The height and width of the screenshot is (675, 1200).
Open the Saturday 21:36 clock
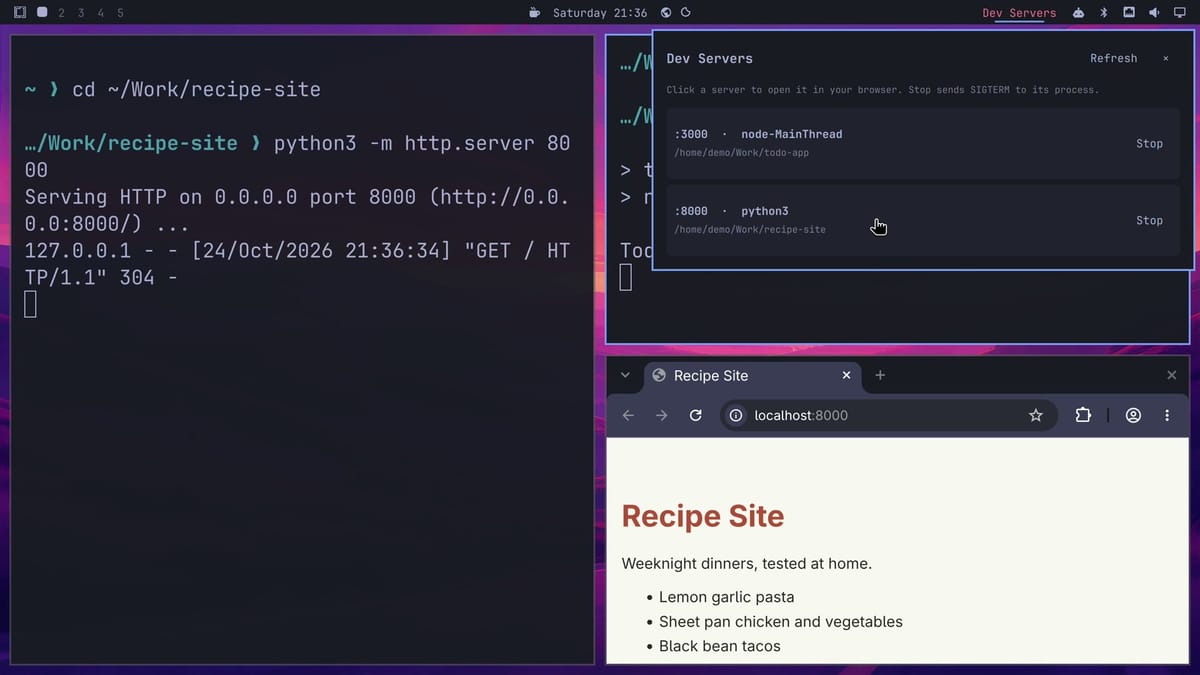click(x=600, y=13)
